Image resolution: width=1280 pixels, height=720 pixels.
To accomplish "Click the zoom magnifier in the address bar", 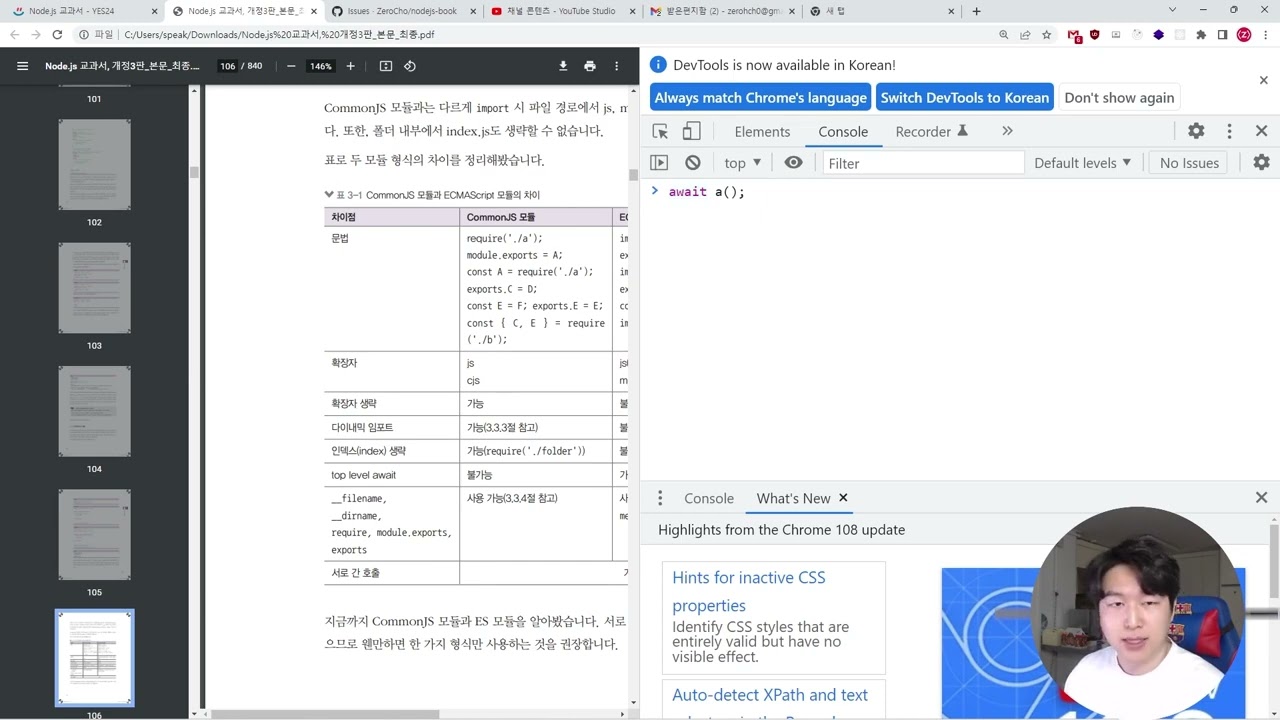I will point(1003,34).
